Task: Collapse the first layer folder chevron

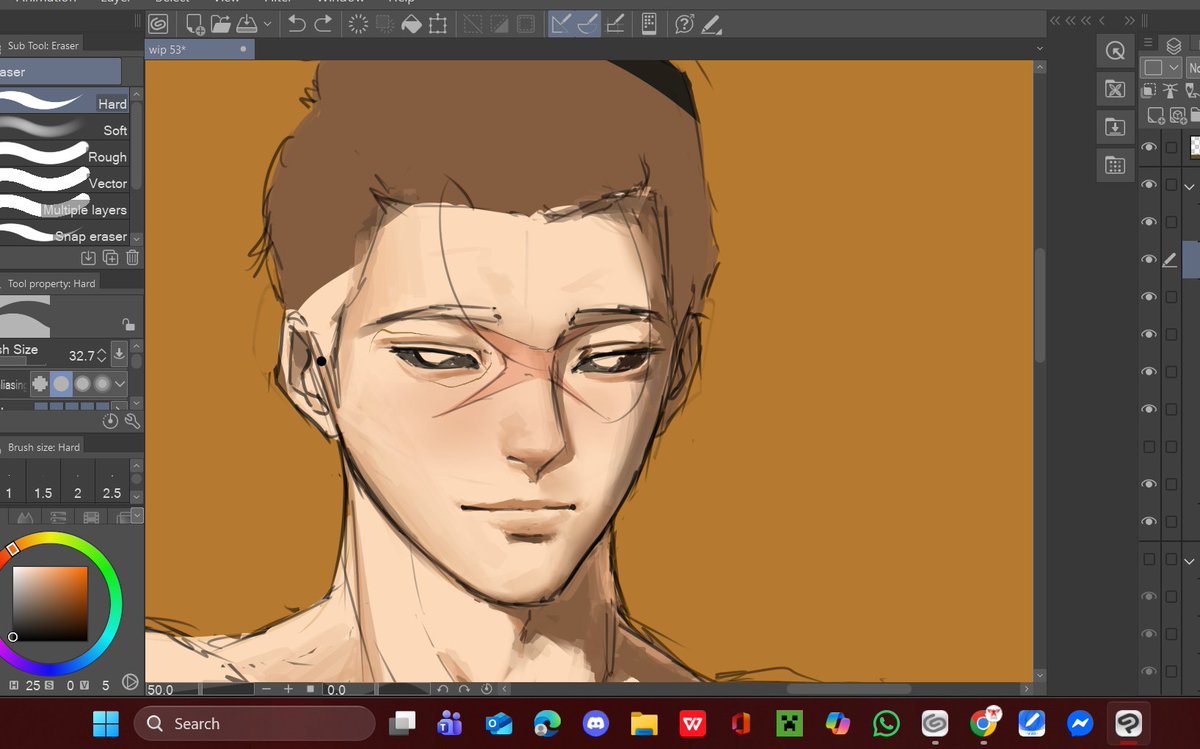Action: pyautogui.click(x=1189, y=187)
